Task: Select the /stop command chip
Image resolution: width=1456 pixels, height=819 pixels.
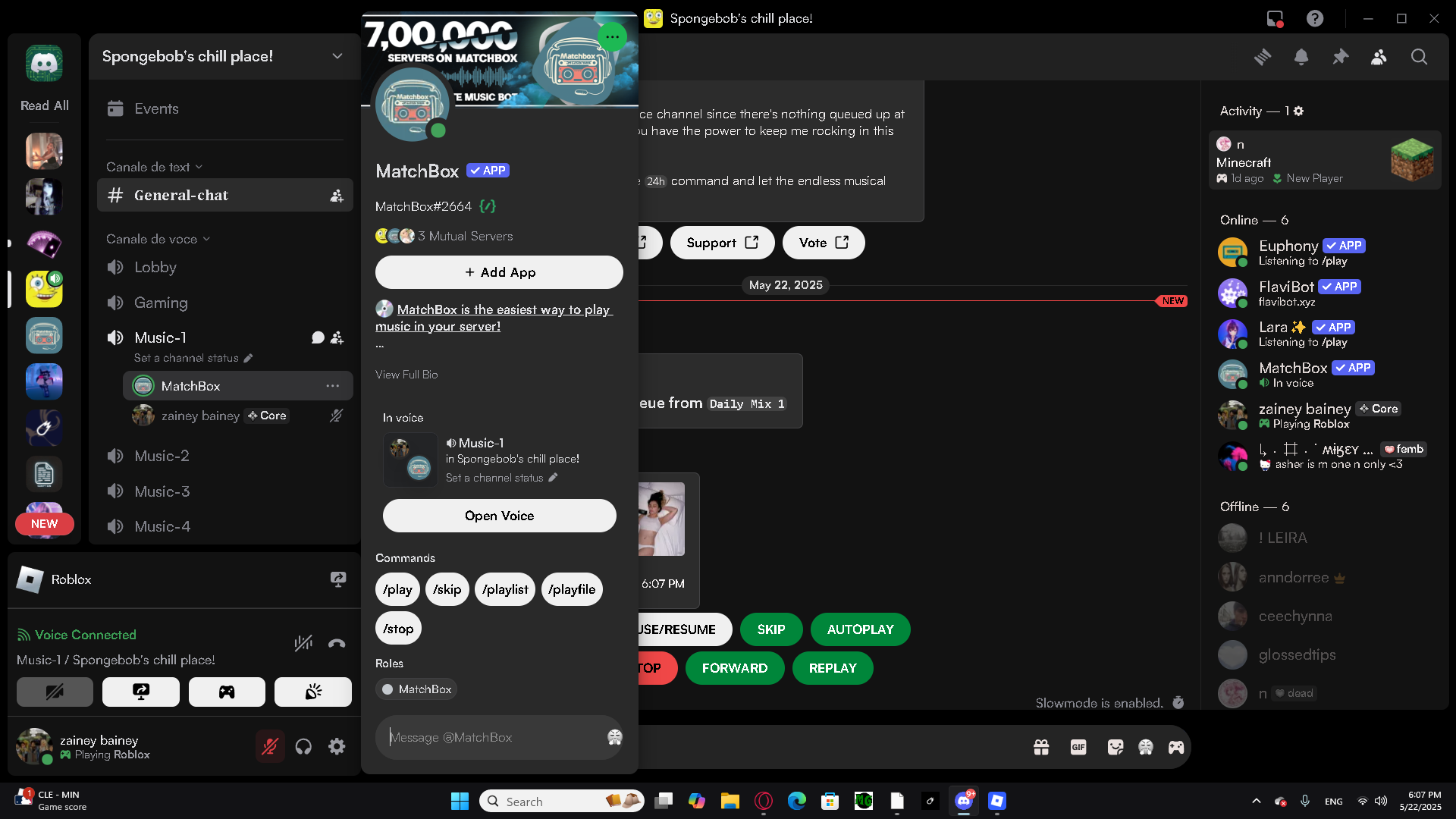Action: click(398, 629)
